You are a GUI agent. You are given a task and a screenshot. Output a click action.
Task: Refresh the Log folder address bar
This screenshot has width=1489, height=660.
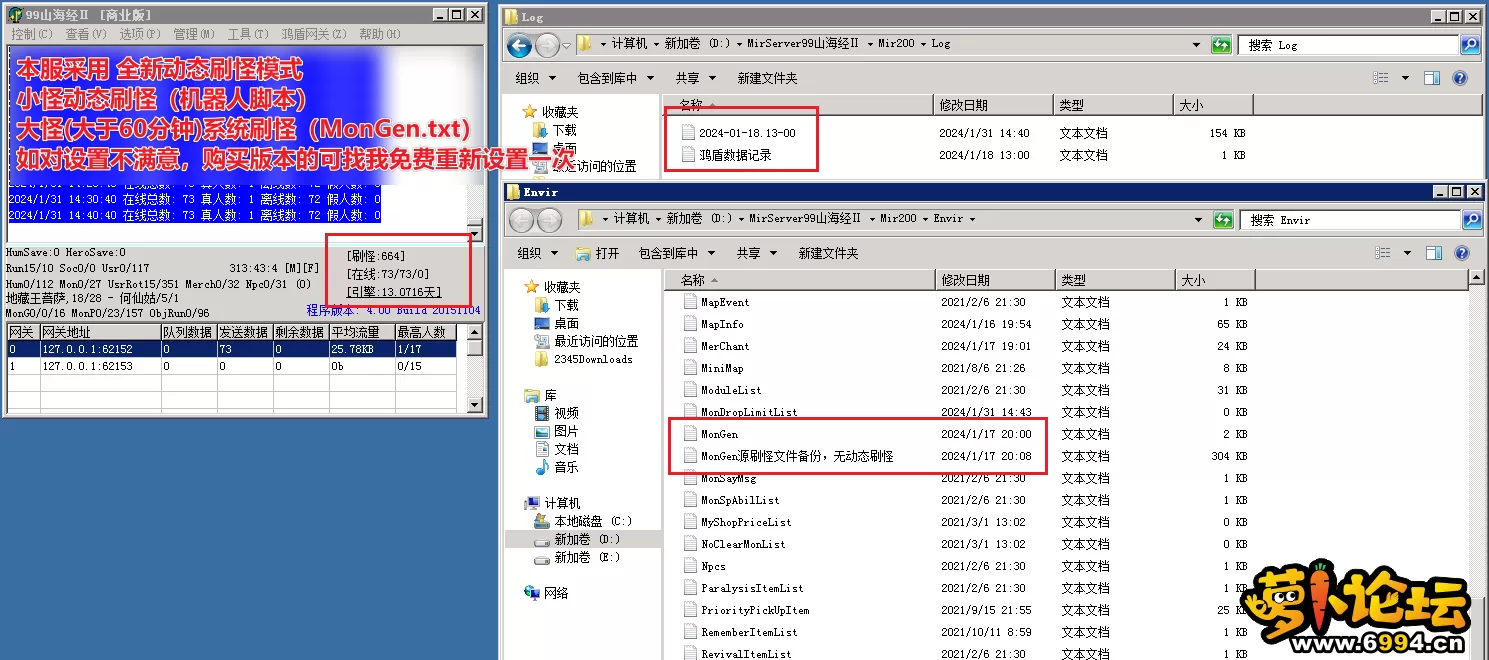(x=1221, y=45)
